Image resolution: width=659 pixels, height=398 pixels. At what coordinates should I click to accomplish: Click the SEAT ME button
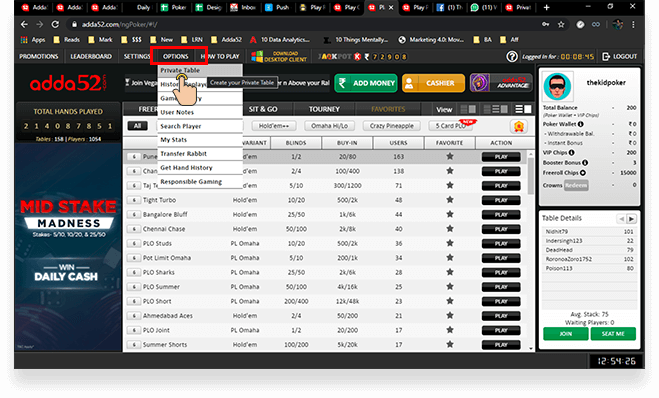[x=613, y=334]
